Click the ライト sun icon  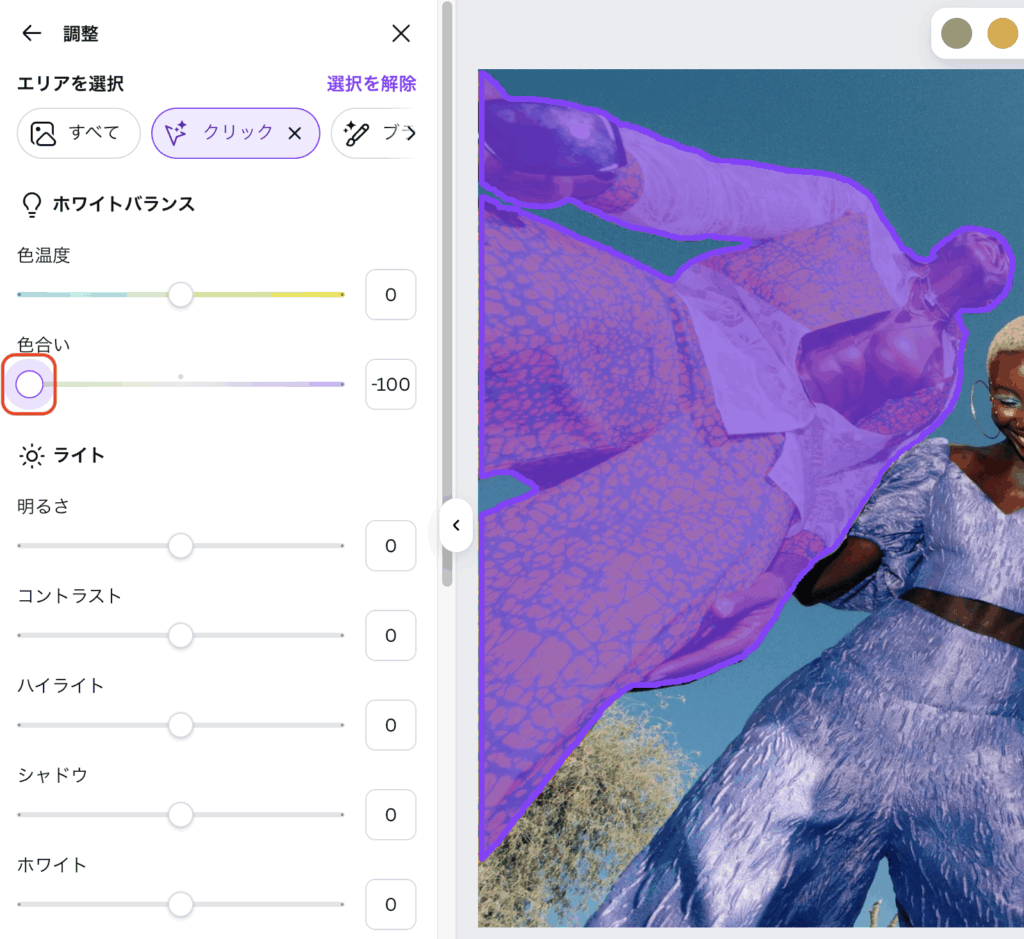click(31, 456)
